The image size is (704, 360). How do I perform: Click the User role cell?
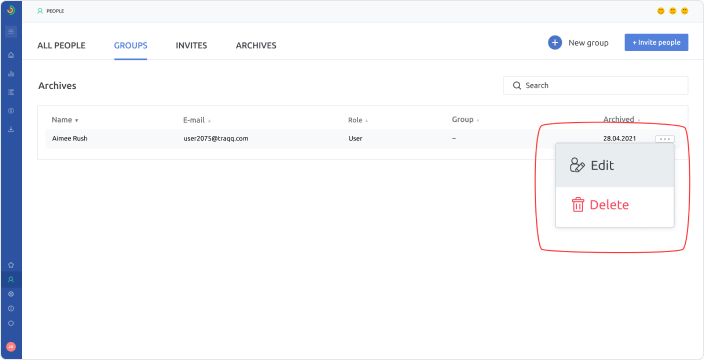(x=355, y=139)
